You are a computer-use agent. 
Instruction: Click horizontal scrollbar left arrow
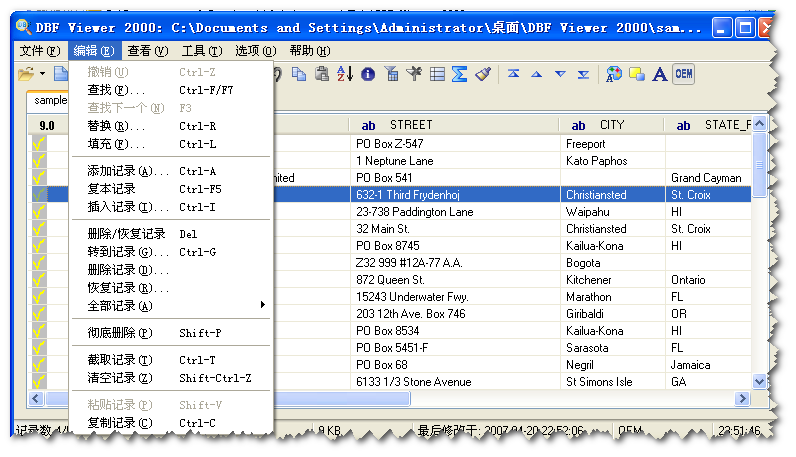tap(36, 399)
